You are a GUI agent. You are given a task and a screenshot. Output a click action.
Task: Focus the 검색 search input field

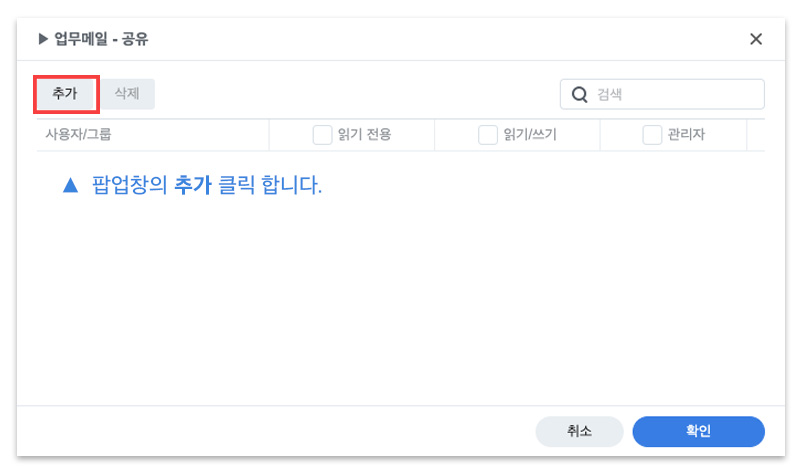click(x=662, y=94)
